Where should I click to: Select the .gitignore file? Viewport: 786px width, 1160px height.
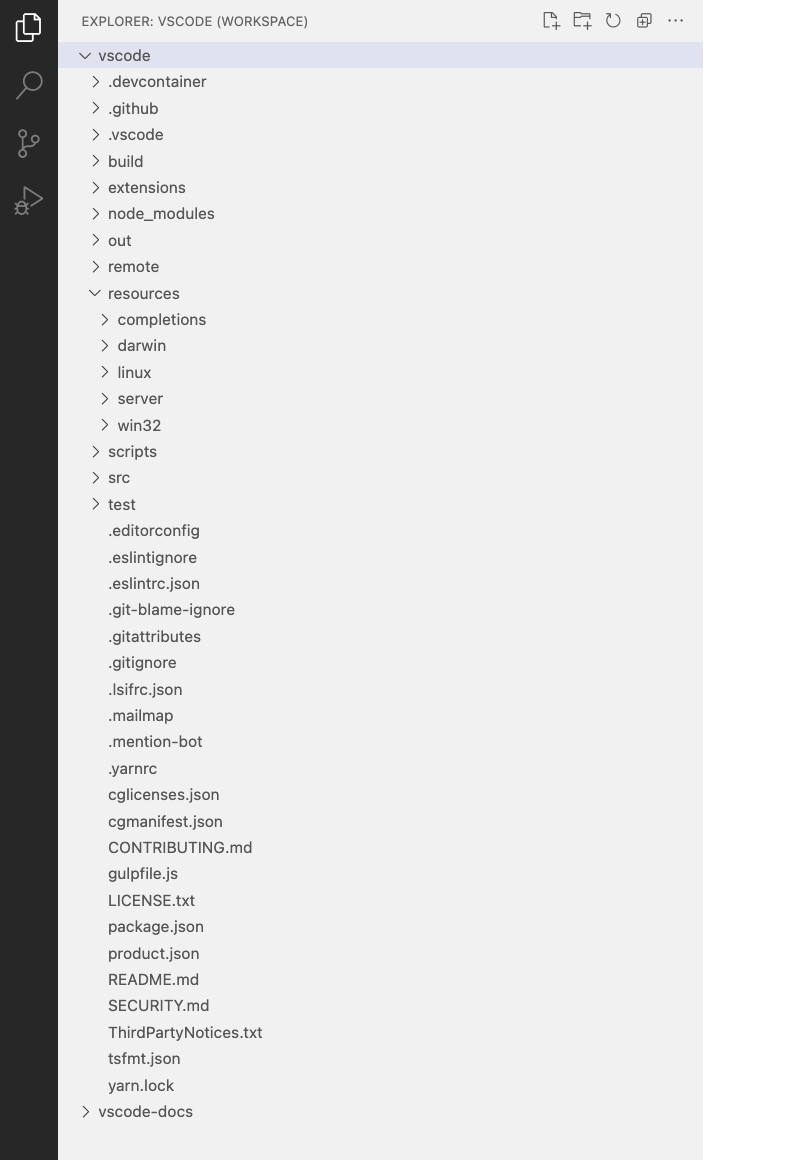click(x=142, y=662)
